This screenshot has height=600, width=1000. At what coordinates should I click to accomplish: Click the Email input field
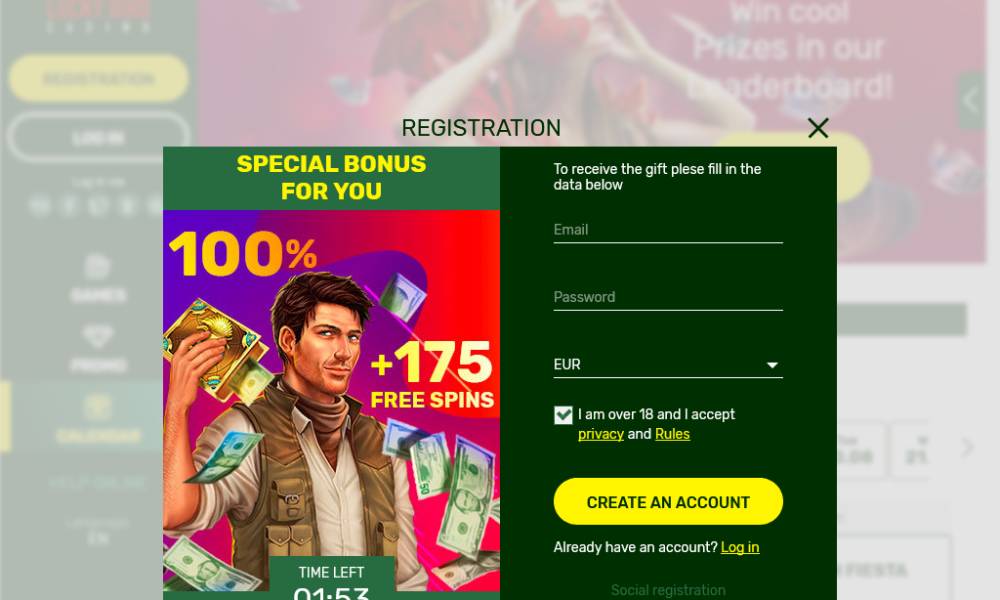pos(668,230)
